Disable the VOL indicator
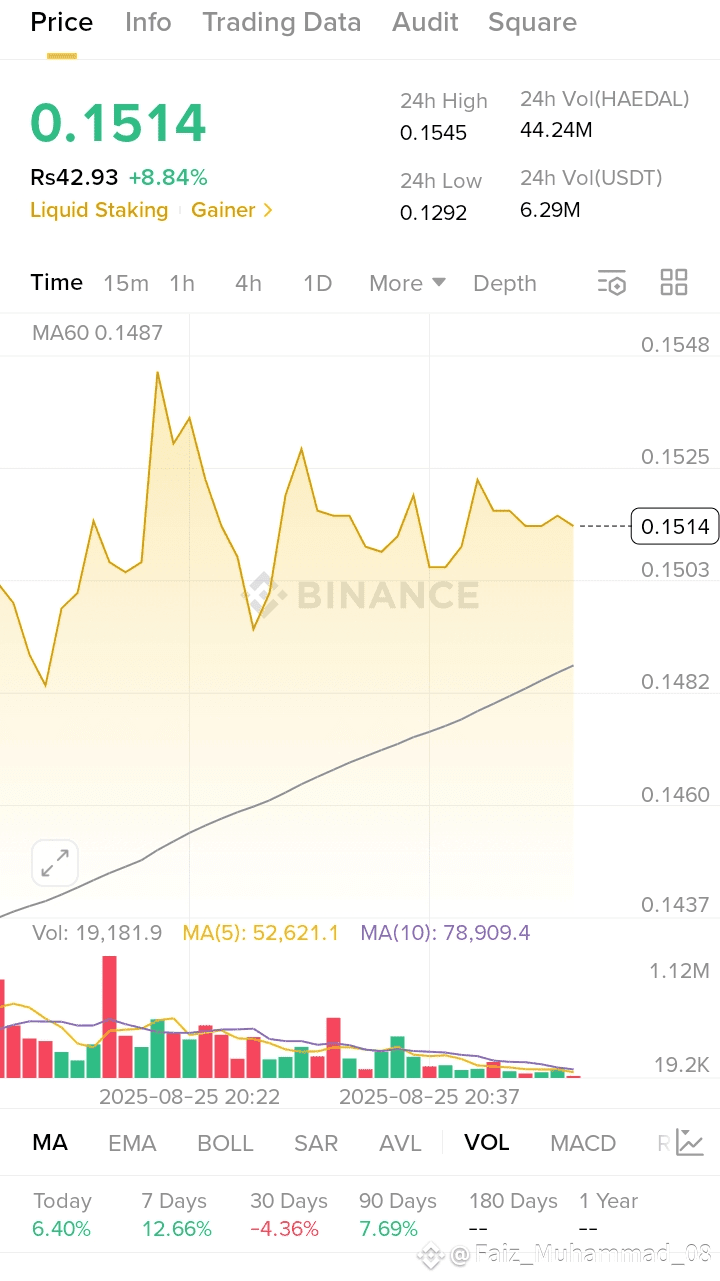Viewport: 720px width, 1281px height. (486, 1143)
